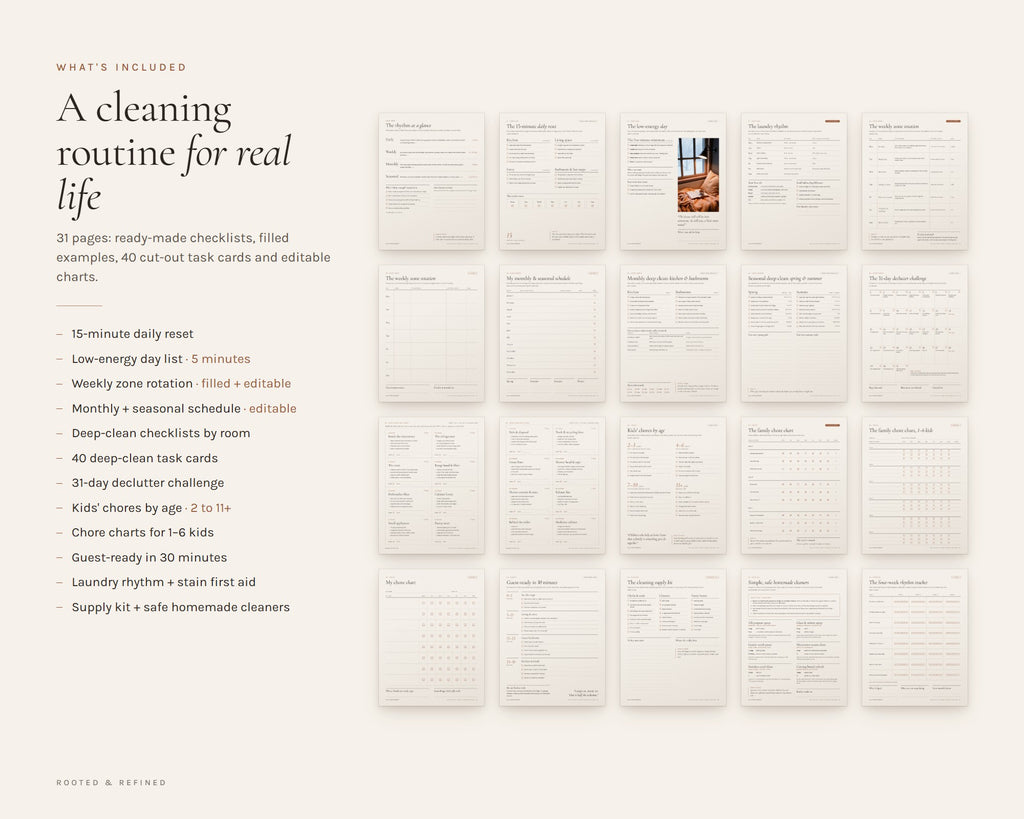Viewport: 1024px width, 819px height.
Task: Select task cards page with 'Behind the toilet' card
Action: (552, 485)
